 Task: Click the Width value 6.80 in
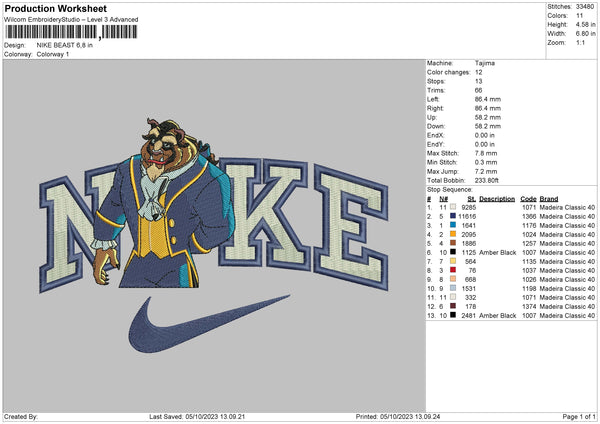585,34
